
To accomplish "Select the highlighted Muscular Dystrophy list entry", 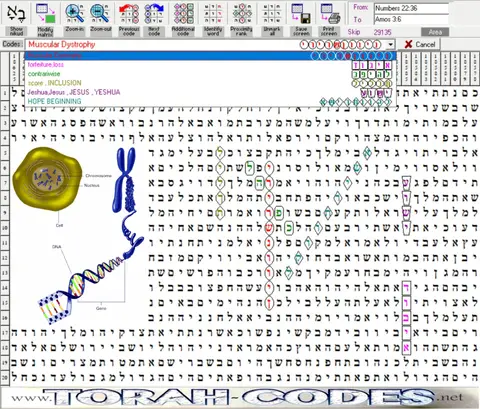I will 211,56.
